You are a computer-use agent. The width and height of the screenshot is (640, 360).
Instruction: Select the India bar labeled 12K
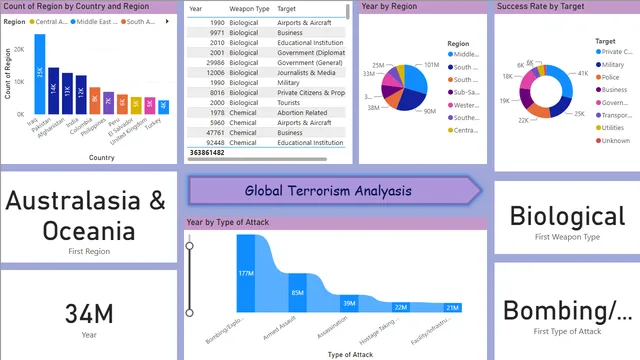(81, 95)
